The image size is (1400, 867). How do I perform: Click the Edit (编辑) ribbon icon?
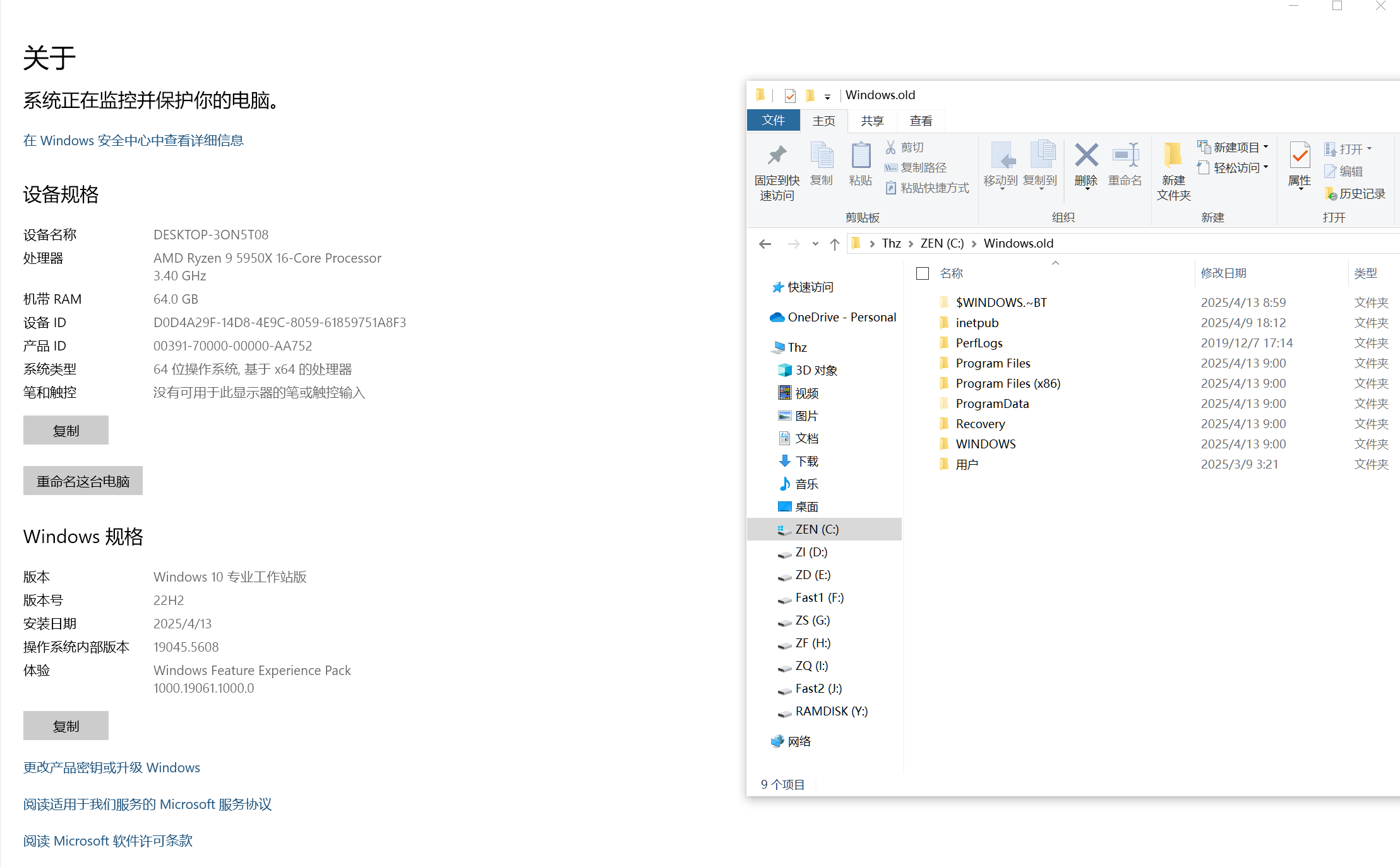coord(1343,171)
